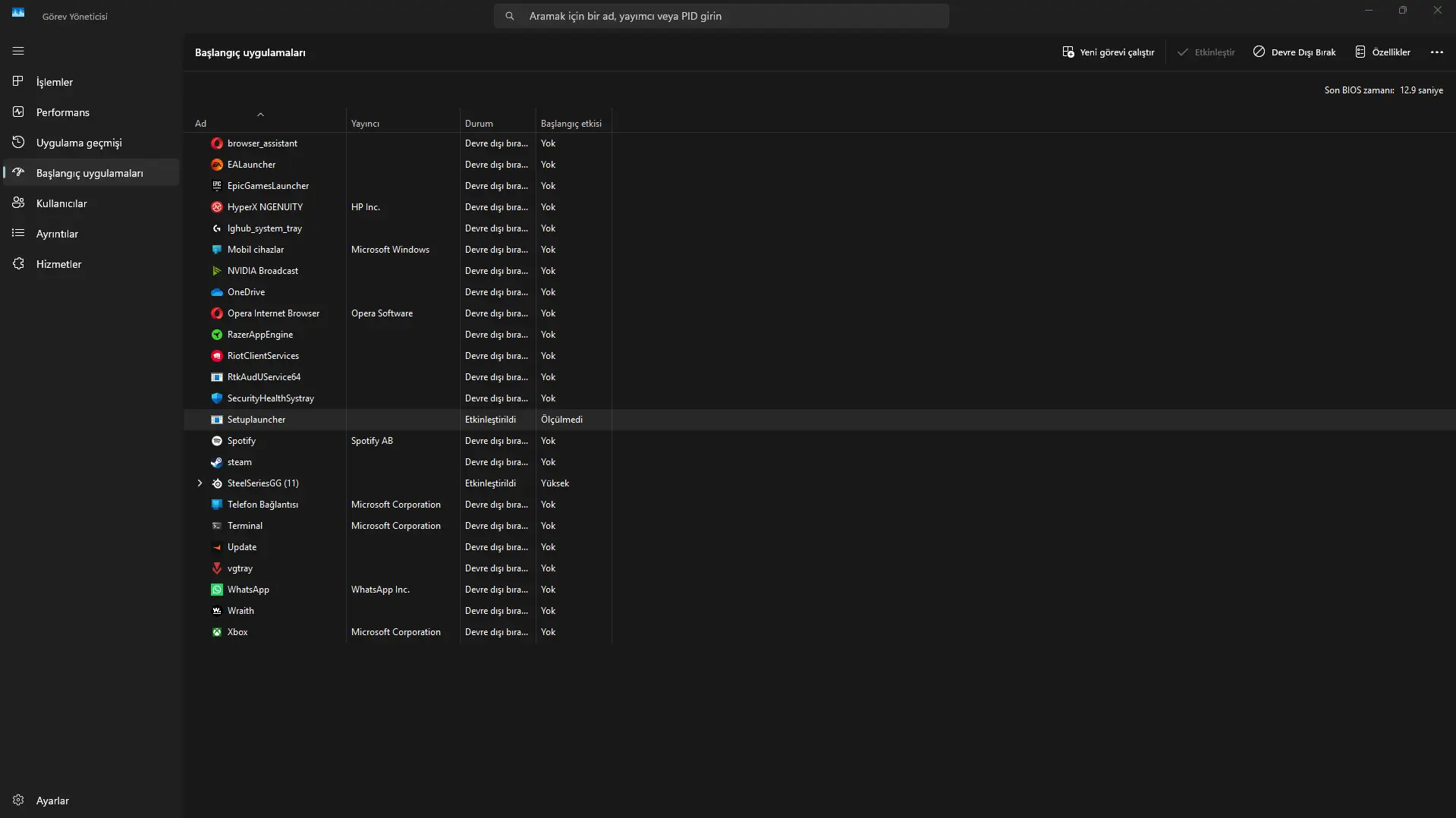Click the lghub_system_tray icon
The width and height of the screenshot is (1456, 818).
217,228
